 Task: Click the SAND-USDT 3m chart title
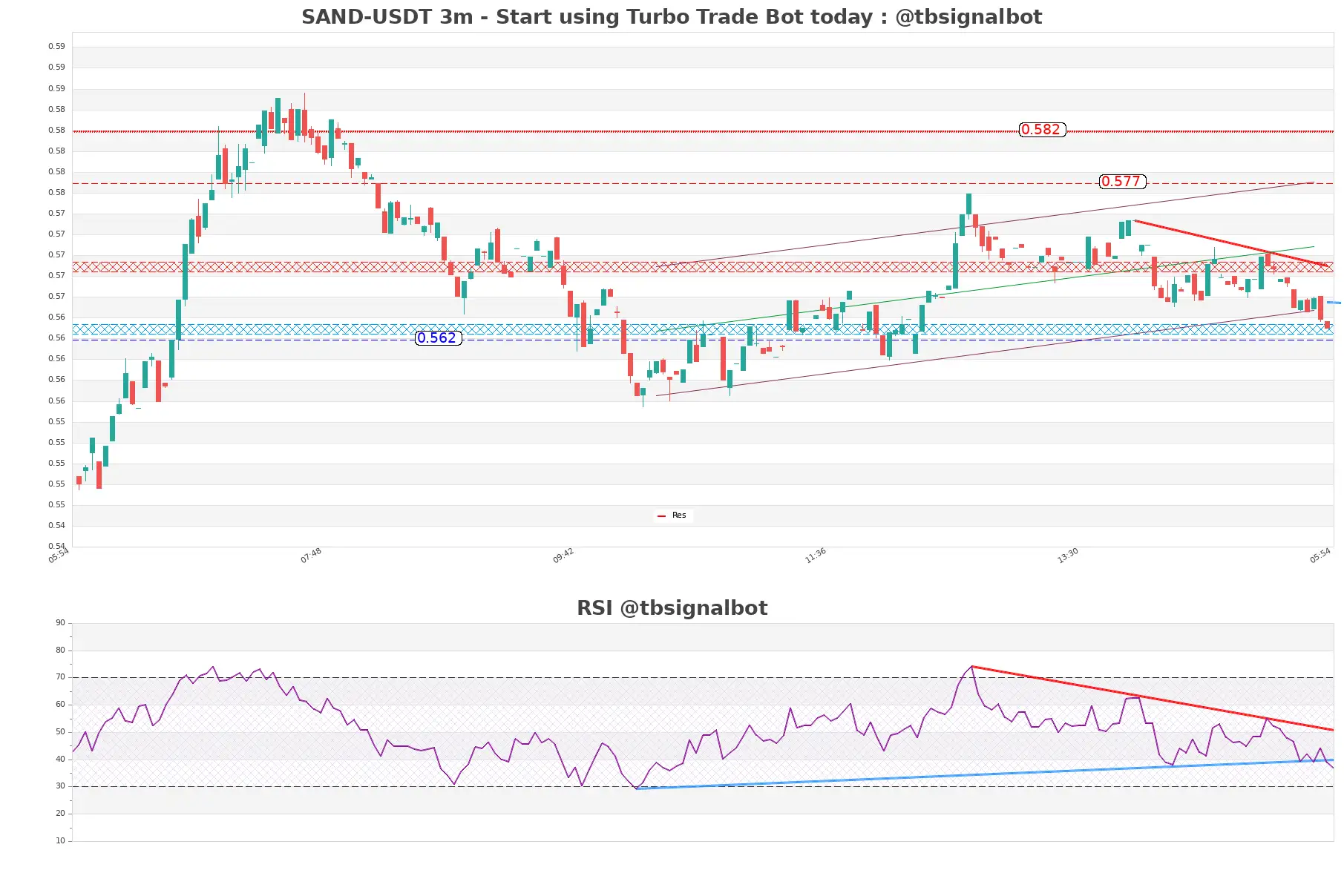pos(672,17)
